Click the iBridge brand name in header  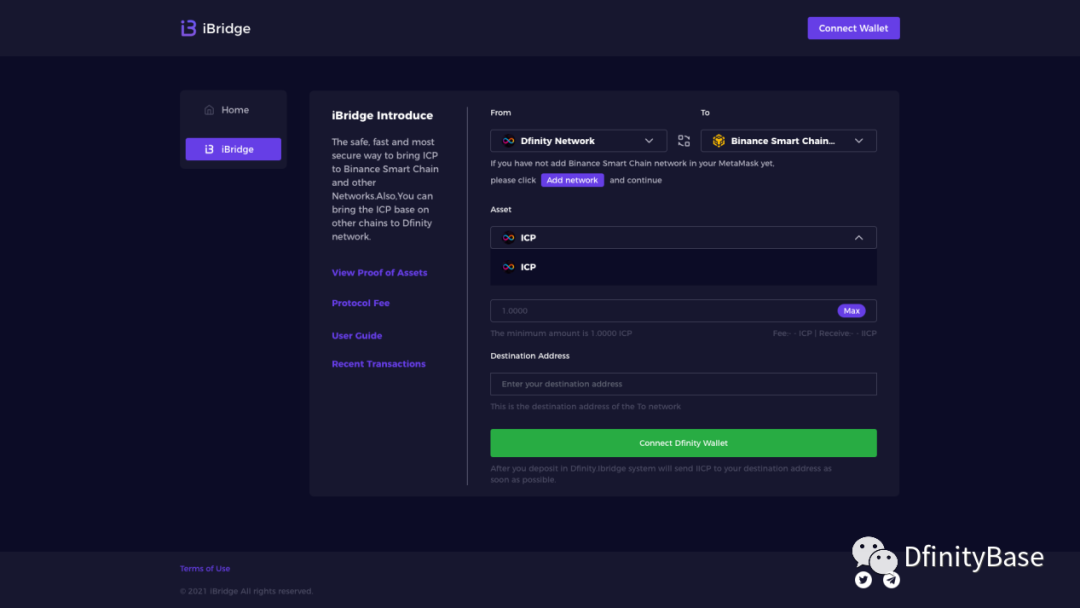click(227, 28)
